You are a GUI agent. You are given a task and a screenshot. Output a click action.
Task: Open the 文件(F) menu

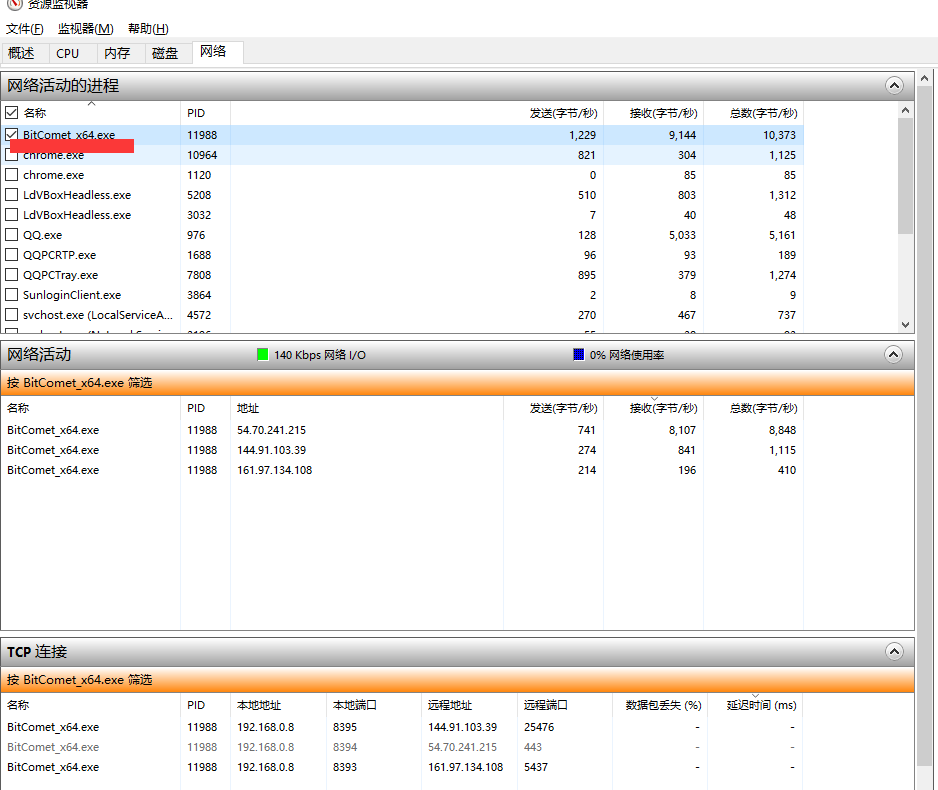tap(25, 28)
